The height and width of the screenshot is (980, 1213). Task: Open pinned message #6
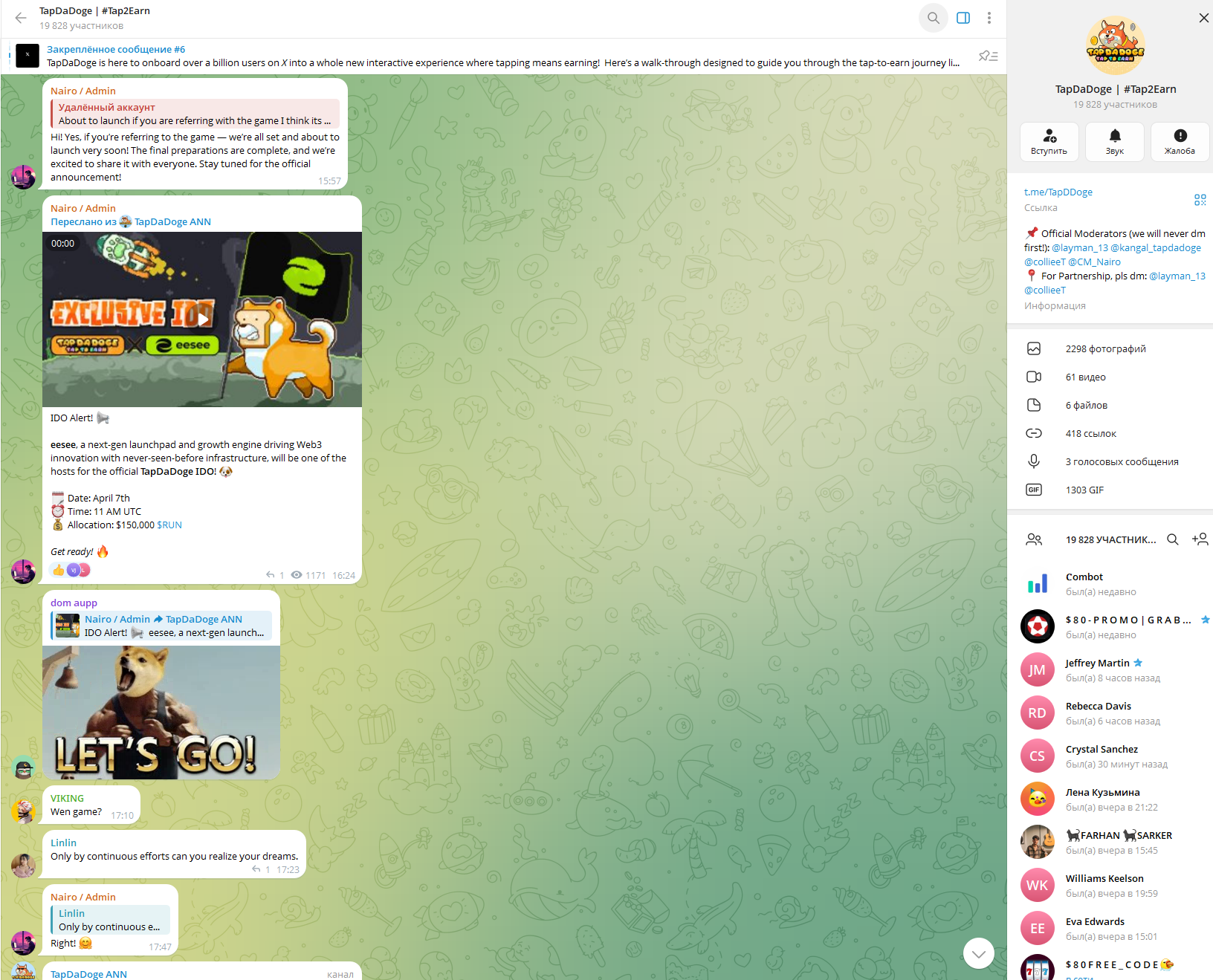491,56
